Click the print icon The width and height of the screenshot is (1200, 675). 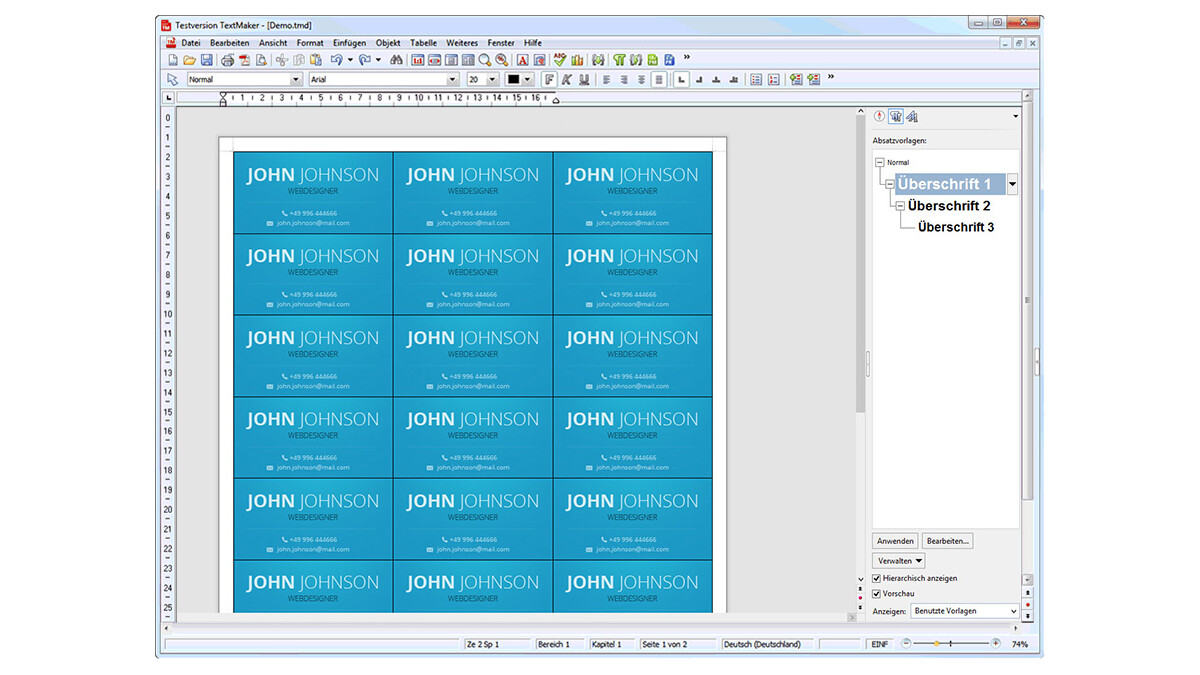click(x=228, y=60)
